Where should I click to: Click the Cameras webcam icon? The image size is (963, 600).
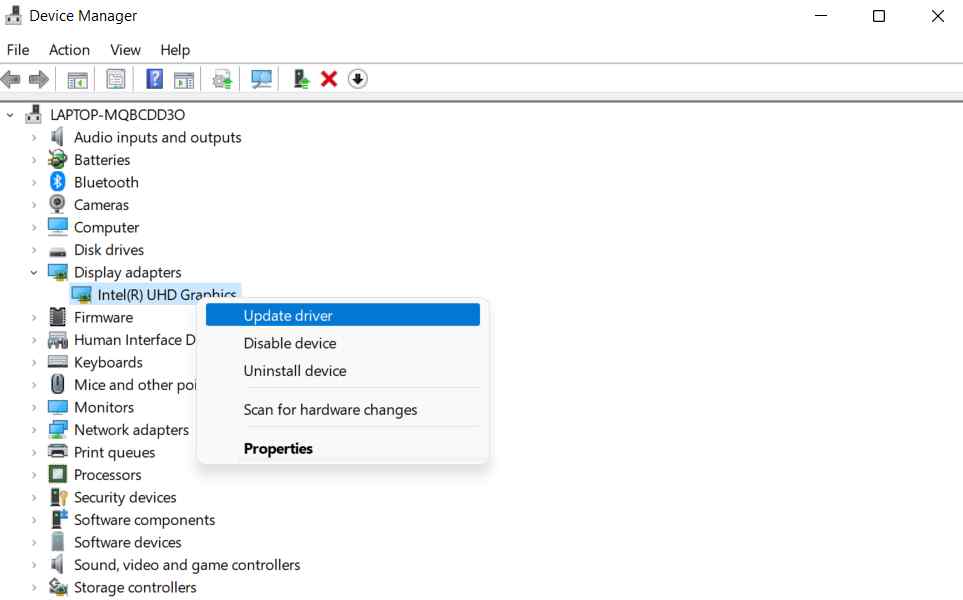57,204
